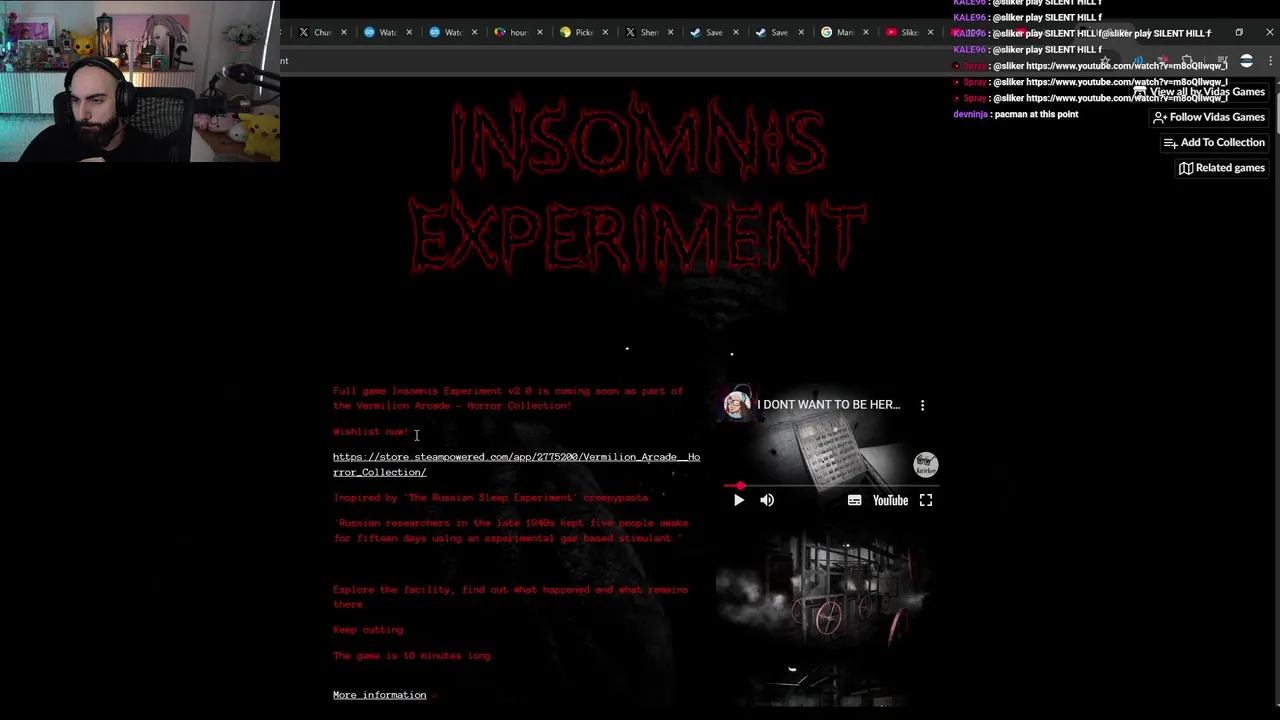Switch to the YouTube 'Slike' browser tab

pyautogui.click(x=909, y=32)
